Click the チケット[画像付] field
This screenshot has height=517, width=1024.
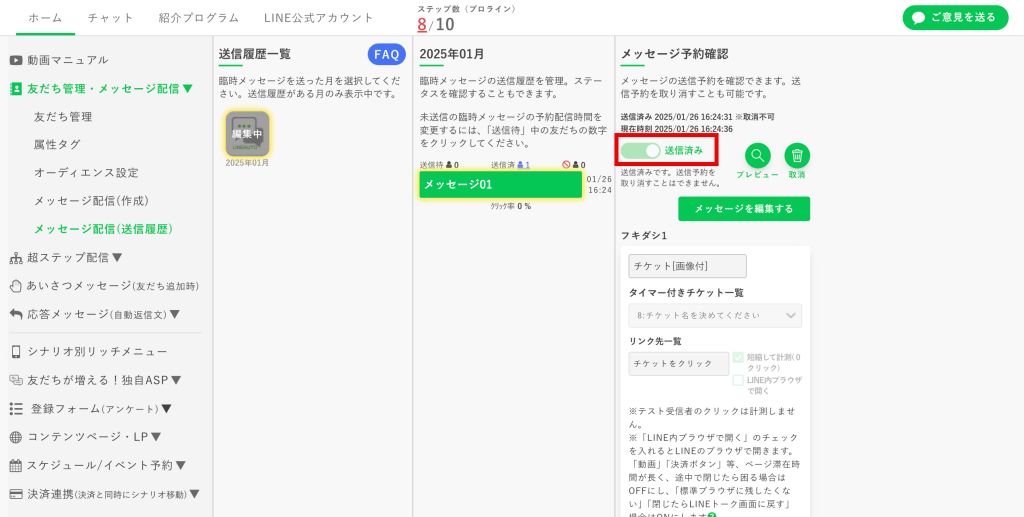688,266
